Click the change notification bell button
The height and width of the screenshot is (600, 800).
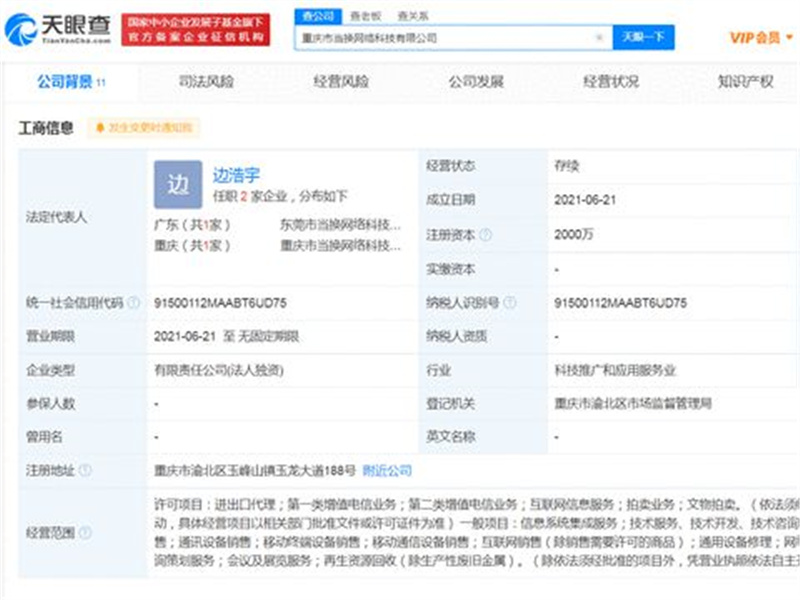click(x=143, y=128)
